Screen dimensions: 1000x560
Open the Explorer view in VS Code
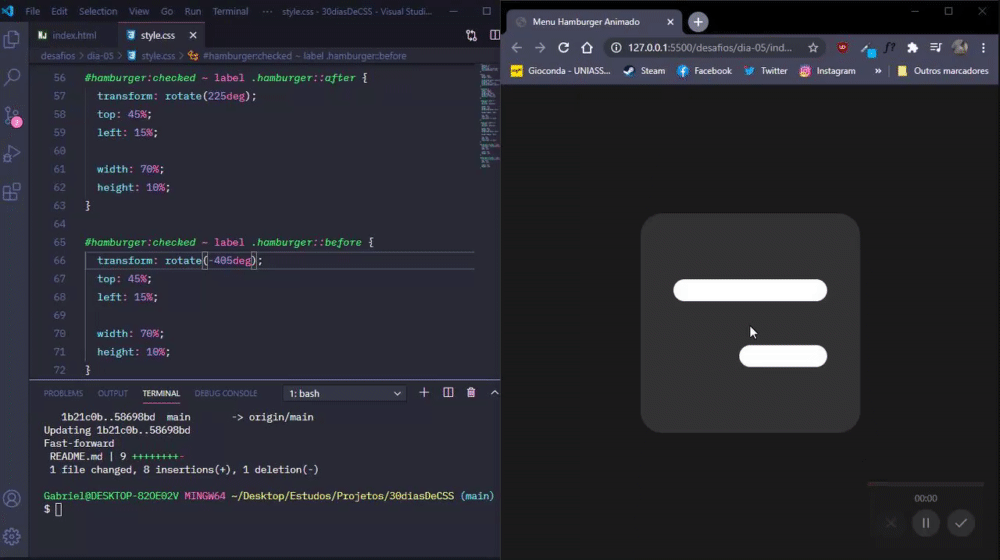pyautogui.click(x=12, y=40)
